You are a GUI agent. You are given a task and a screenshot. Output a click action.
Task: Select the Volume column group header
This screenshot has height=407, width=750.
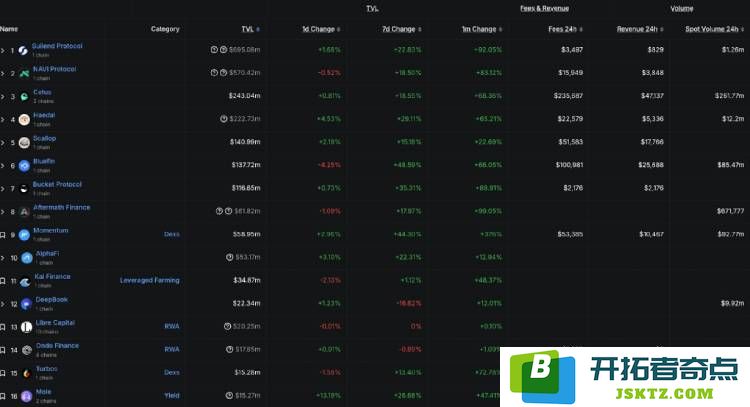point(682,8)
